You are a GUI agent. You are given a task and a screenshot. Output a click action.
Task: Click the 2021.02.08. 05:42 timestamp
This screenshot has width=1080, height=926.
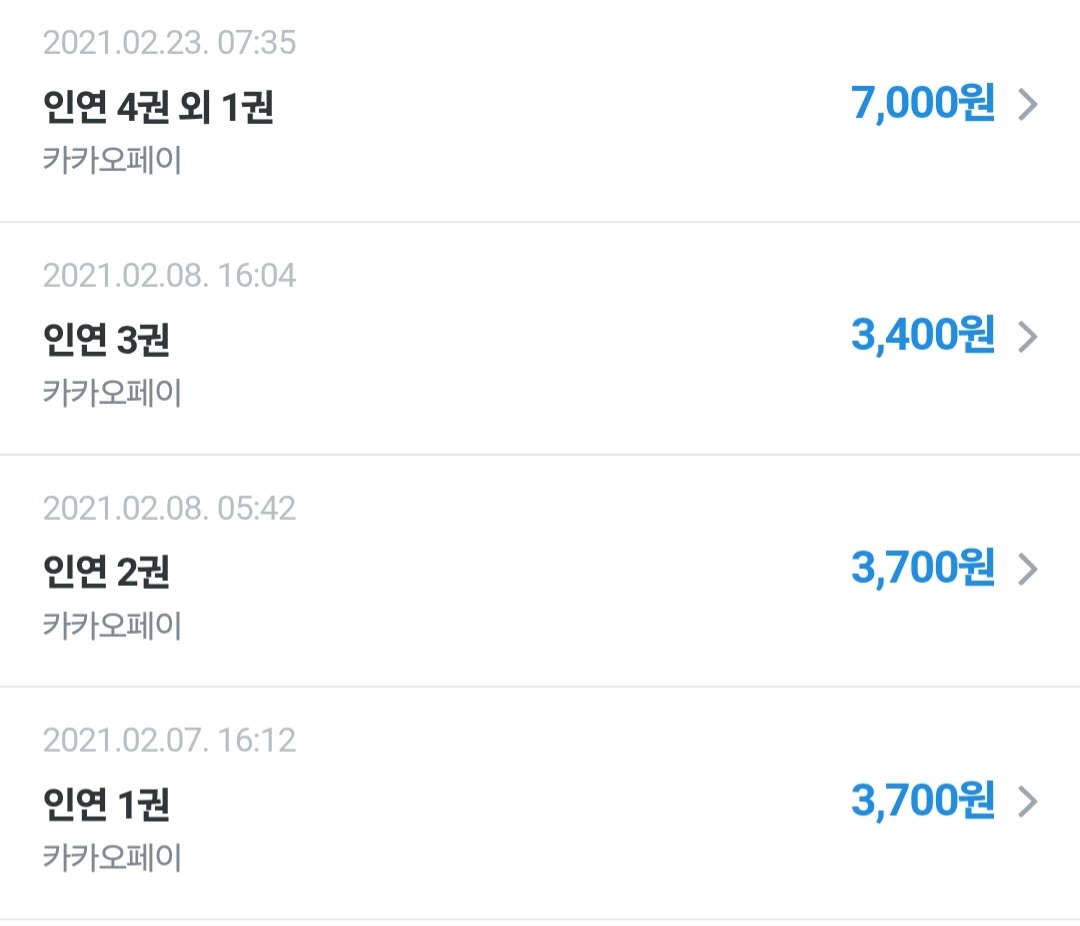click(169, 508)
